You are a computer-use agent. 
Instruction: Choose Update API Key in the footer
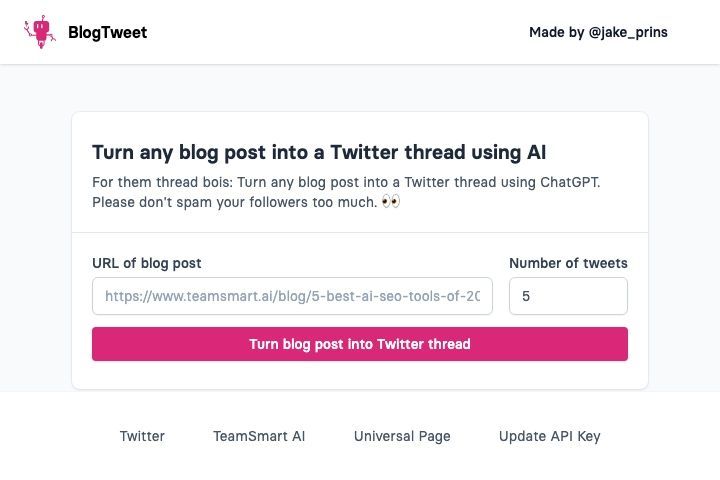pos(549,436)
